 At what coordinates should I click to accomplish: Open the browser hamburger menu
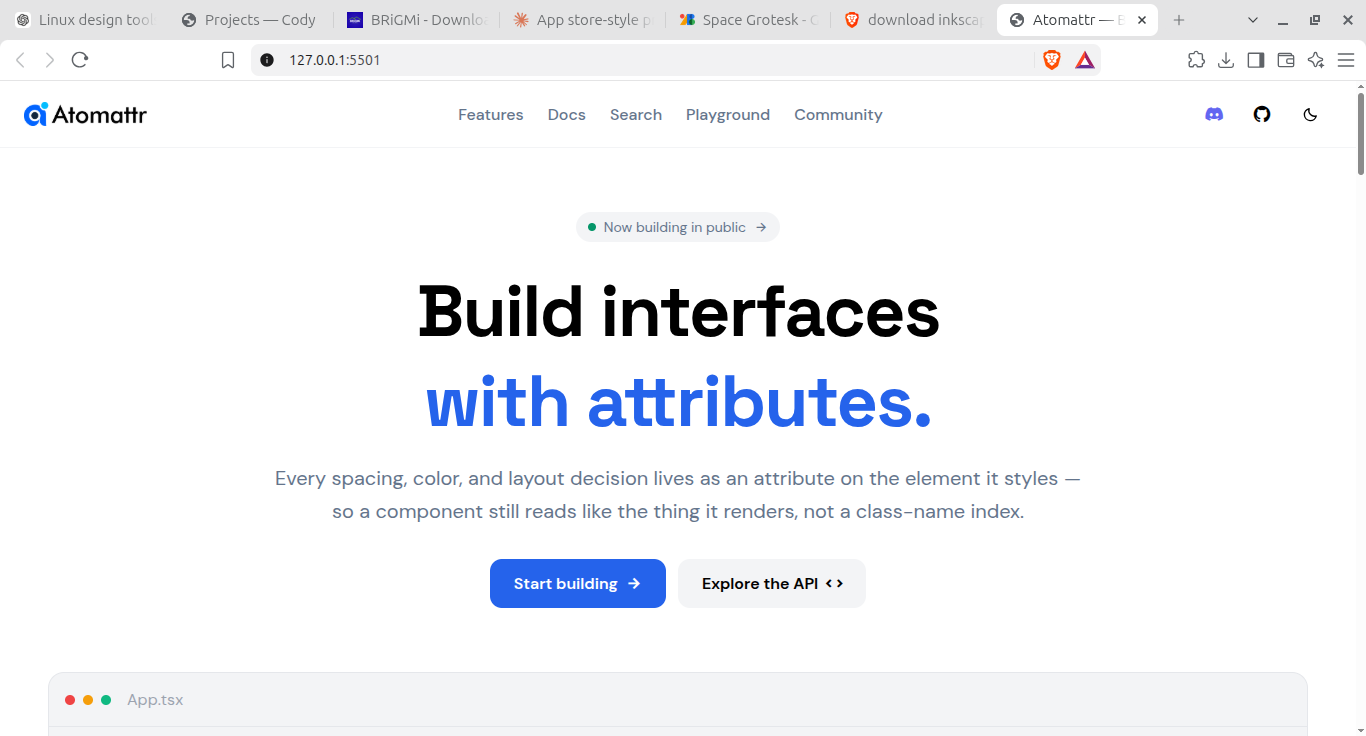tap(1346, 60)
